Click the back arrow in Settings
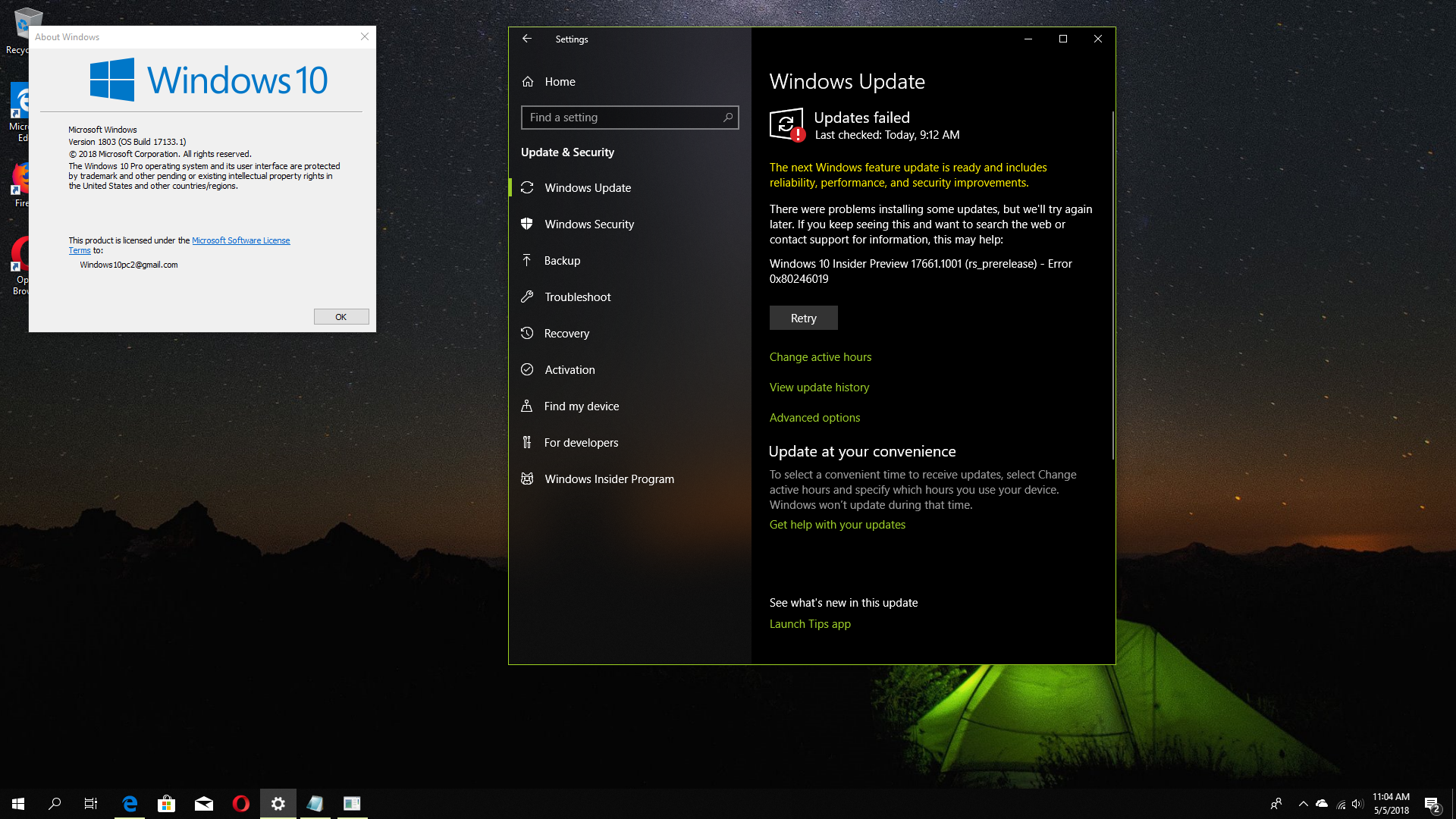The image size is (1456, 819). 527,39
